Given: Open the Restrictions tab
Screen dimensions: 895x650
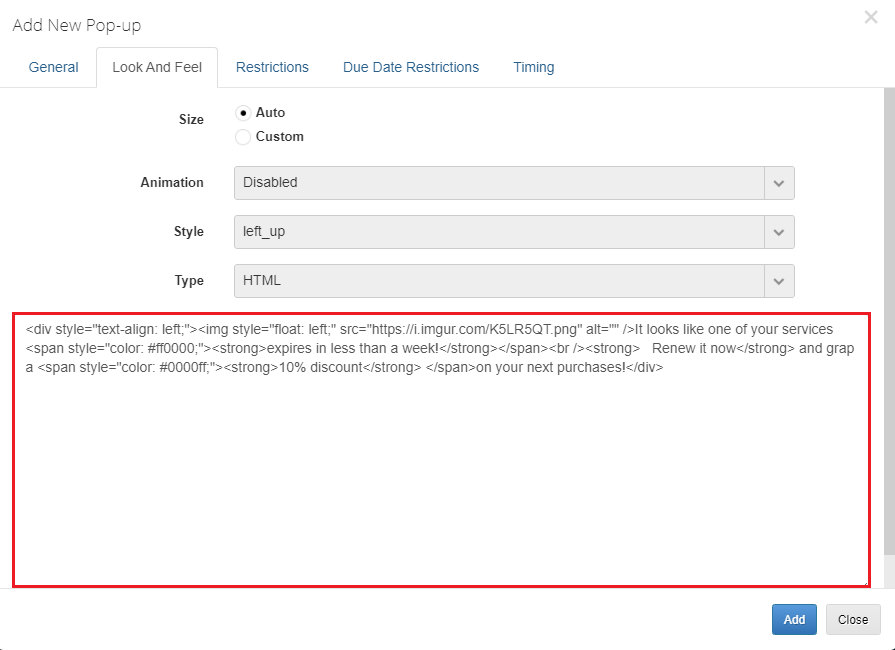Looking at the screenshot, I should pos(272,67).
